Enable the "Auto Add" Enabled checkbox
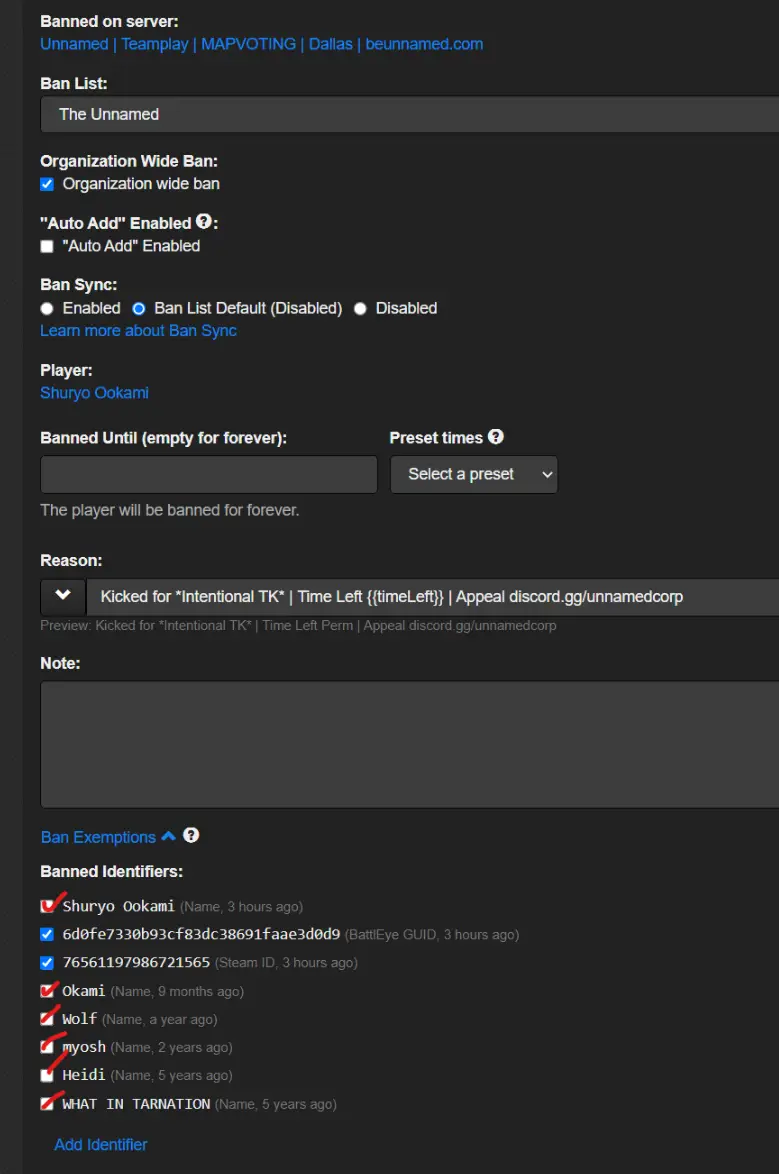779x1174 pixels. click(47, 246)
